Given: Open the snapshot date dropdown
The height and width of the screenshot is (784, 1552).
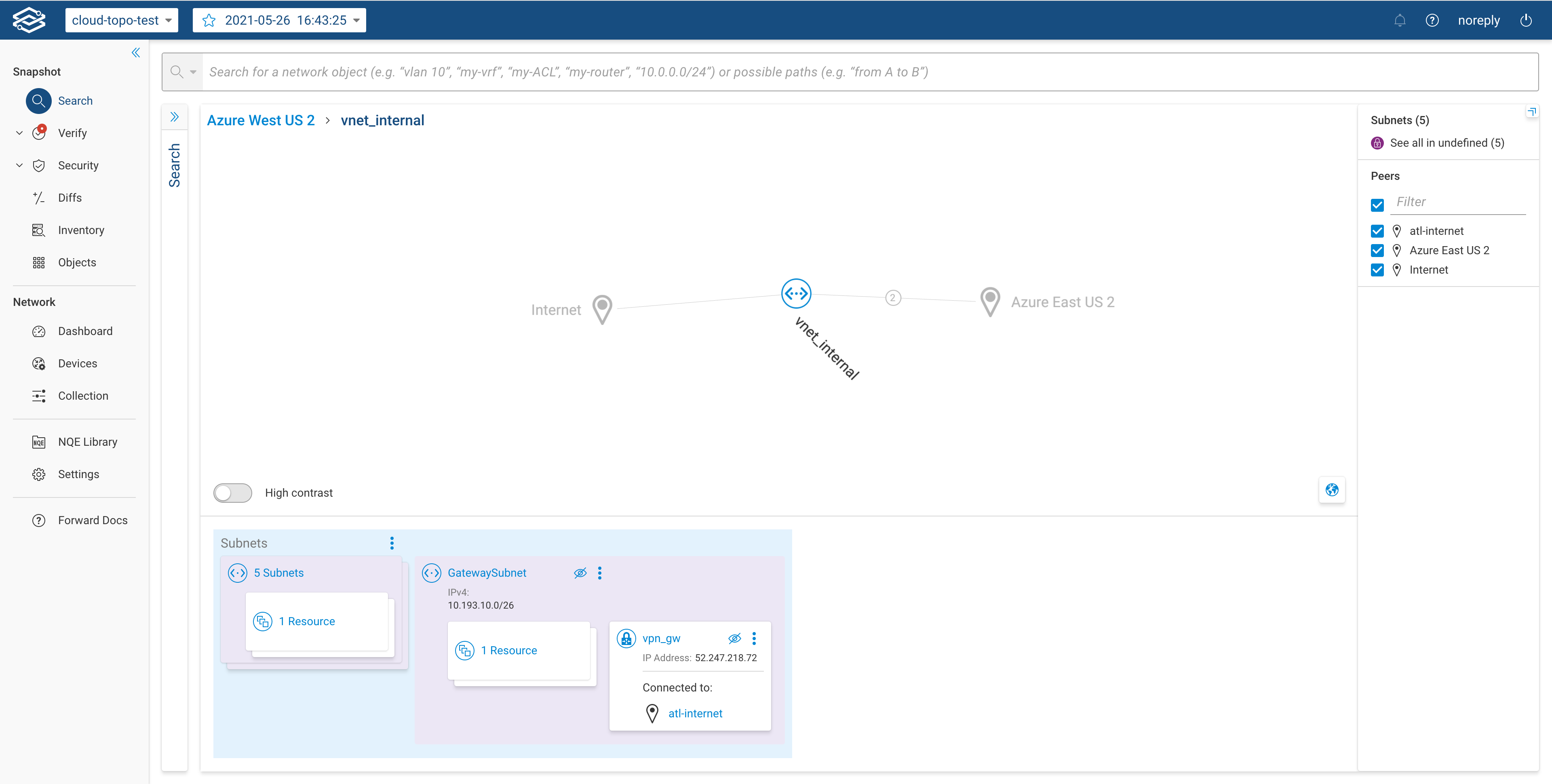Looking at the screenshot, I should 356,20.
